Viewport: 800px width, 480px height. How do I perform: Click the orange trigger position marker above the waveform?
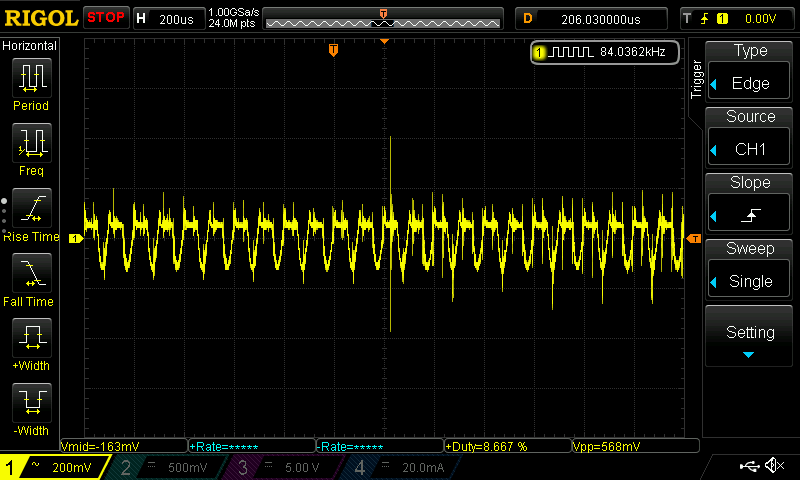tap(333, 49)
